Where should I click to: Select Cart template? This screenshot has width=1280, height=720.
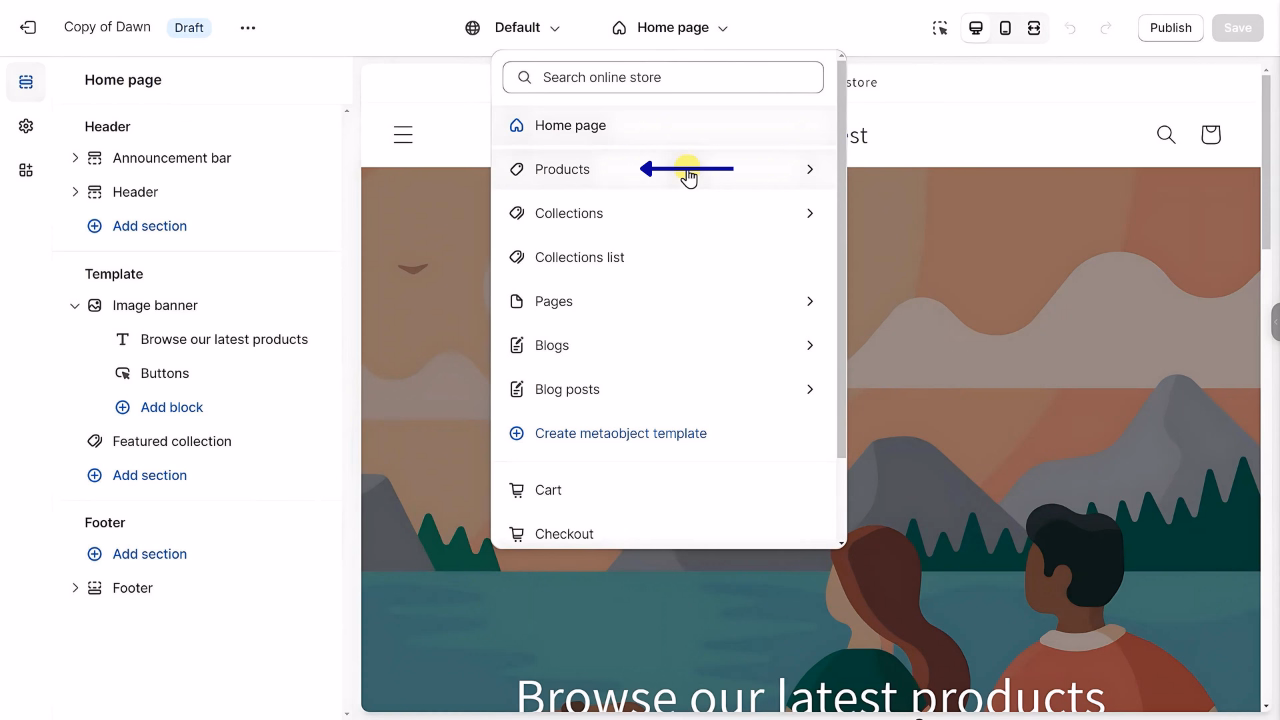(664, 490)
